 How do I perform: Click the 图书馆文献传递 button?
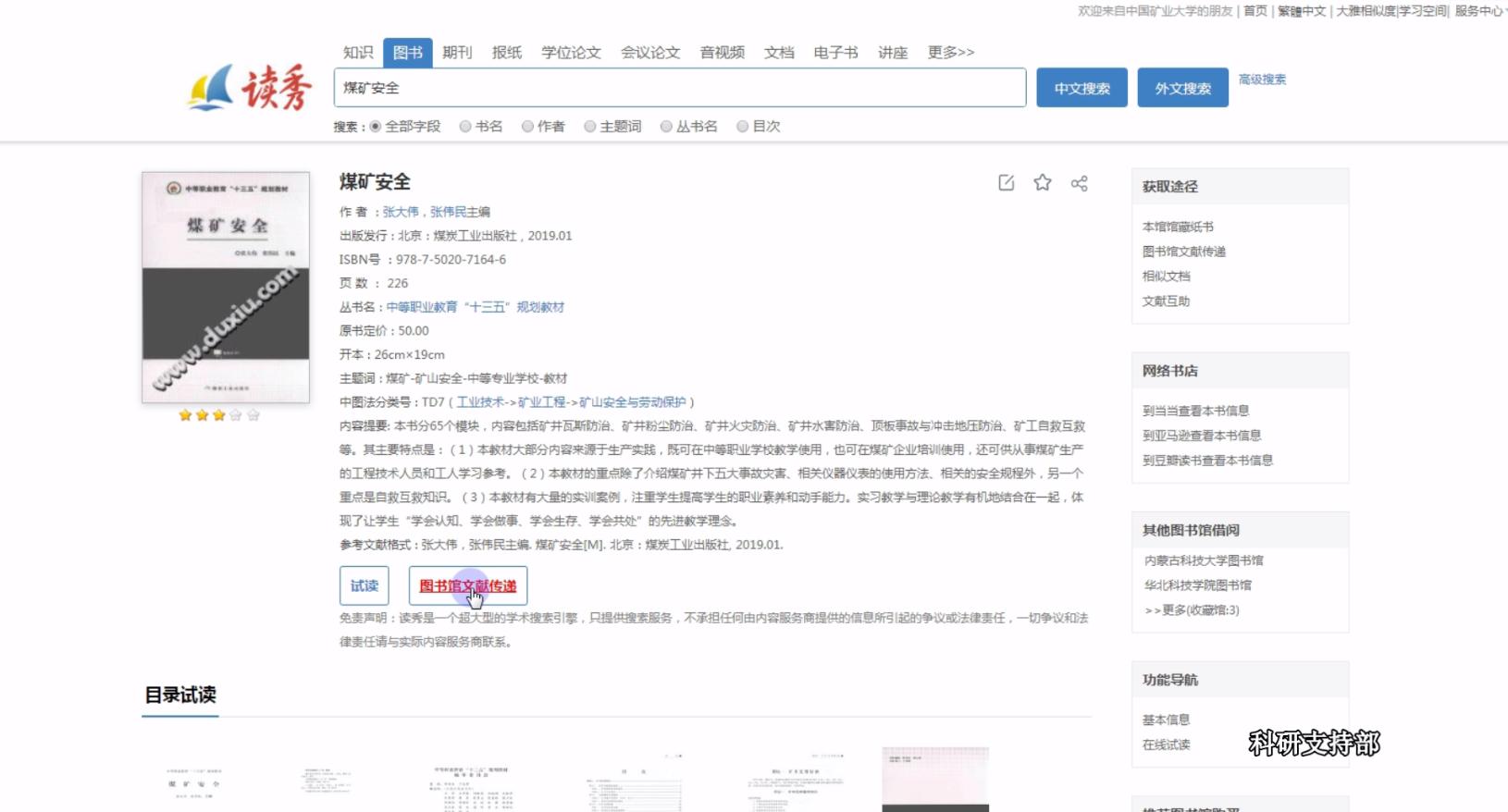coord(468,585)
